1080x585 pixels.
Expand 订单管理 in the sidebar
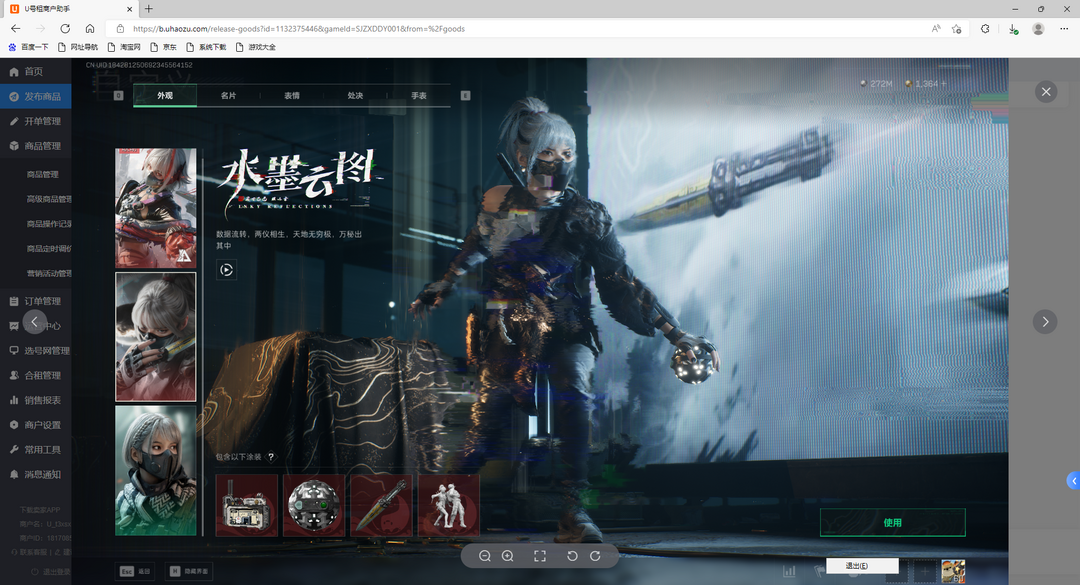click(x=42, y=301)
